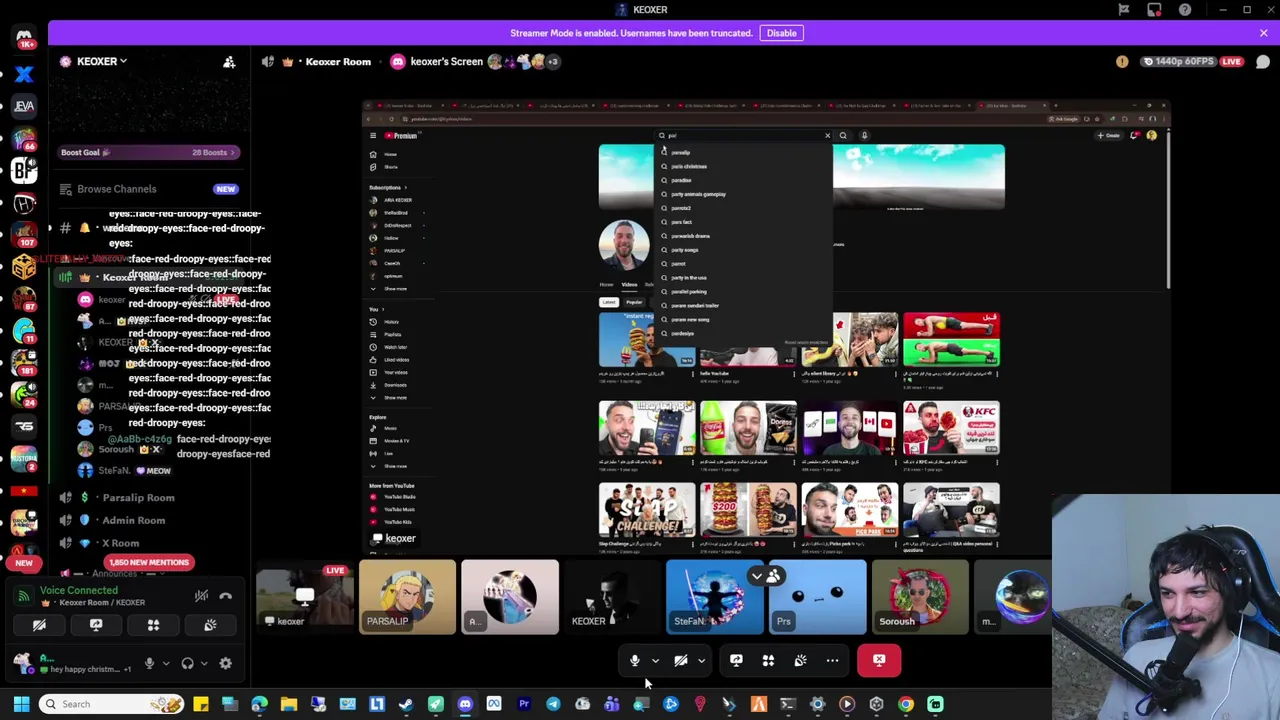Click the Windows taskbar Search box
Viewport: 1280px width, 720px height.
pos(112,704)
